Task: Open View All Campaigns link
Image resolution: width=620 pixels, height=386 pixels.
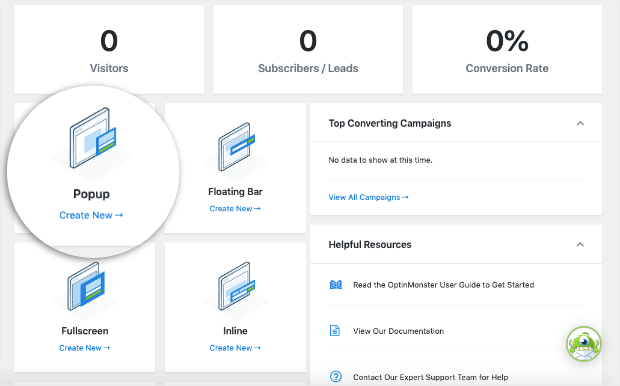Action: tap(369, 197)
